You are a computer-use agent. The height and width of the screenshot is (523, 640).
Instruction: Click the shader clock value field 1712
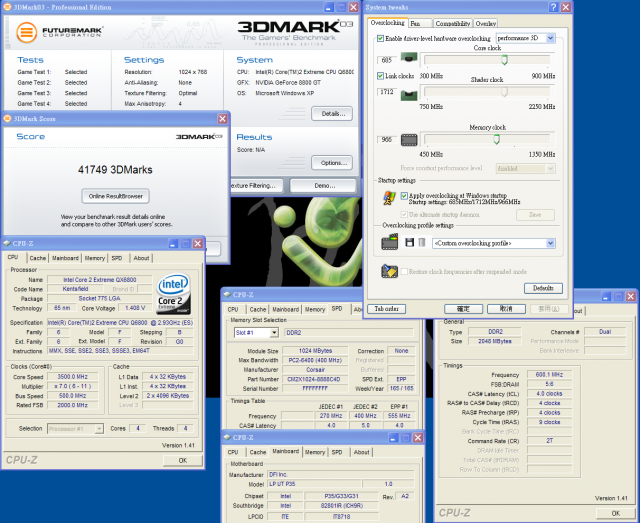[387, 92]
